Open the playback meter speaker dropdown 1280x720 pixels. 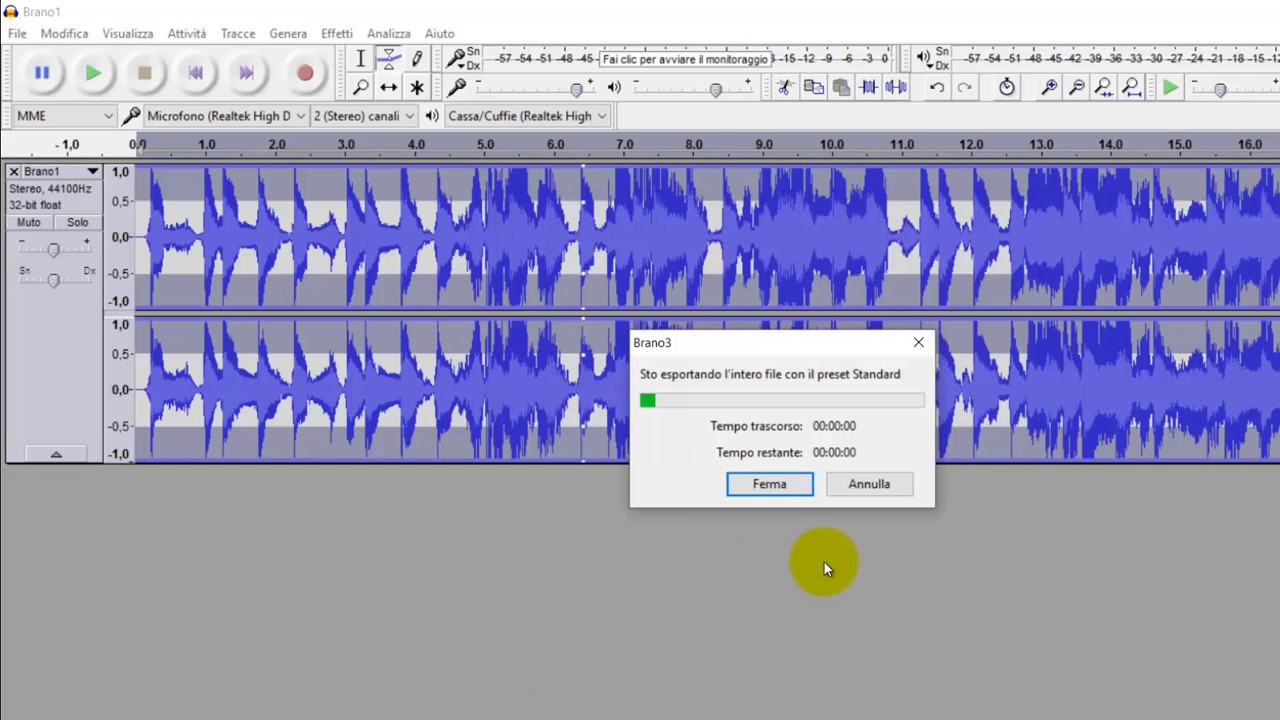point(924,58)
